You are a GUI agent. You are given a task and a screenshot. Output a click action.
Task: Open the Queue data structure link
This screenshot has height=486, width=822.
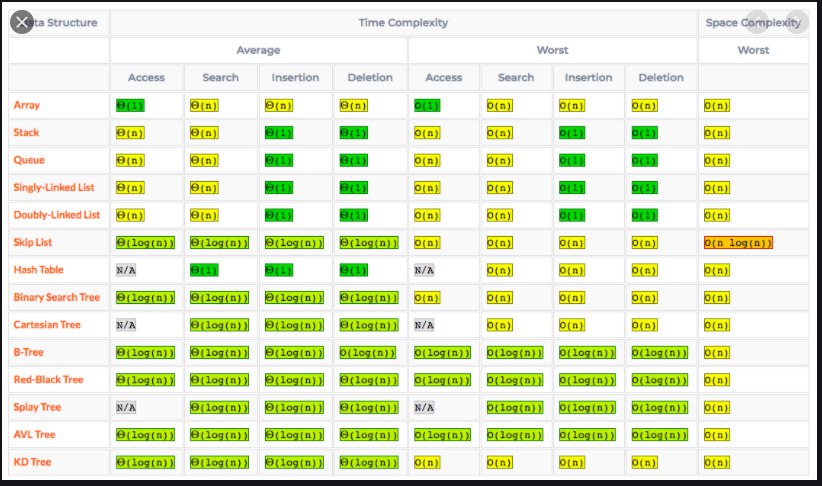click(x=29, y=160)
